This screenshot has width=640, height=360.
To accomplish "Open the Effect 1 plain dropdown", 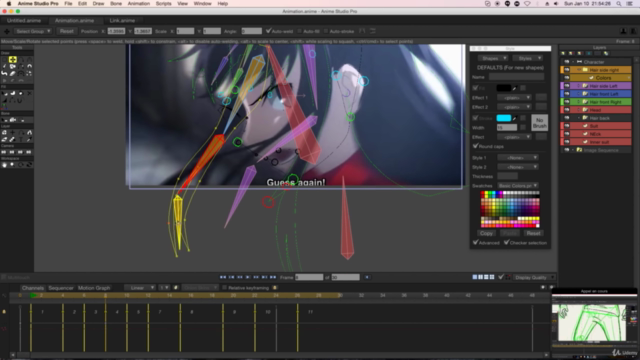I will pyautogui.click(x=514, y=98).
